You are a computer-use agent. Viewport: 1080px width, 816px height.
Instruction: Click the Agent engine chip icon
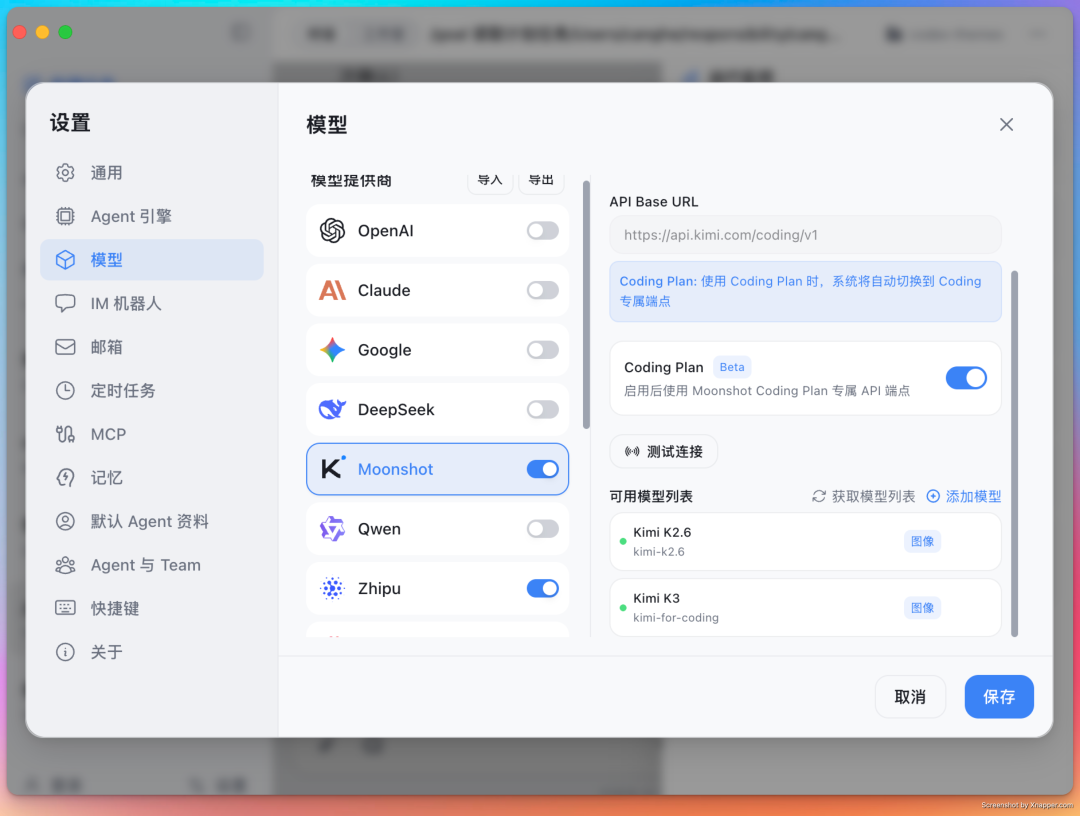(x=65, y=216)
